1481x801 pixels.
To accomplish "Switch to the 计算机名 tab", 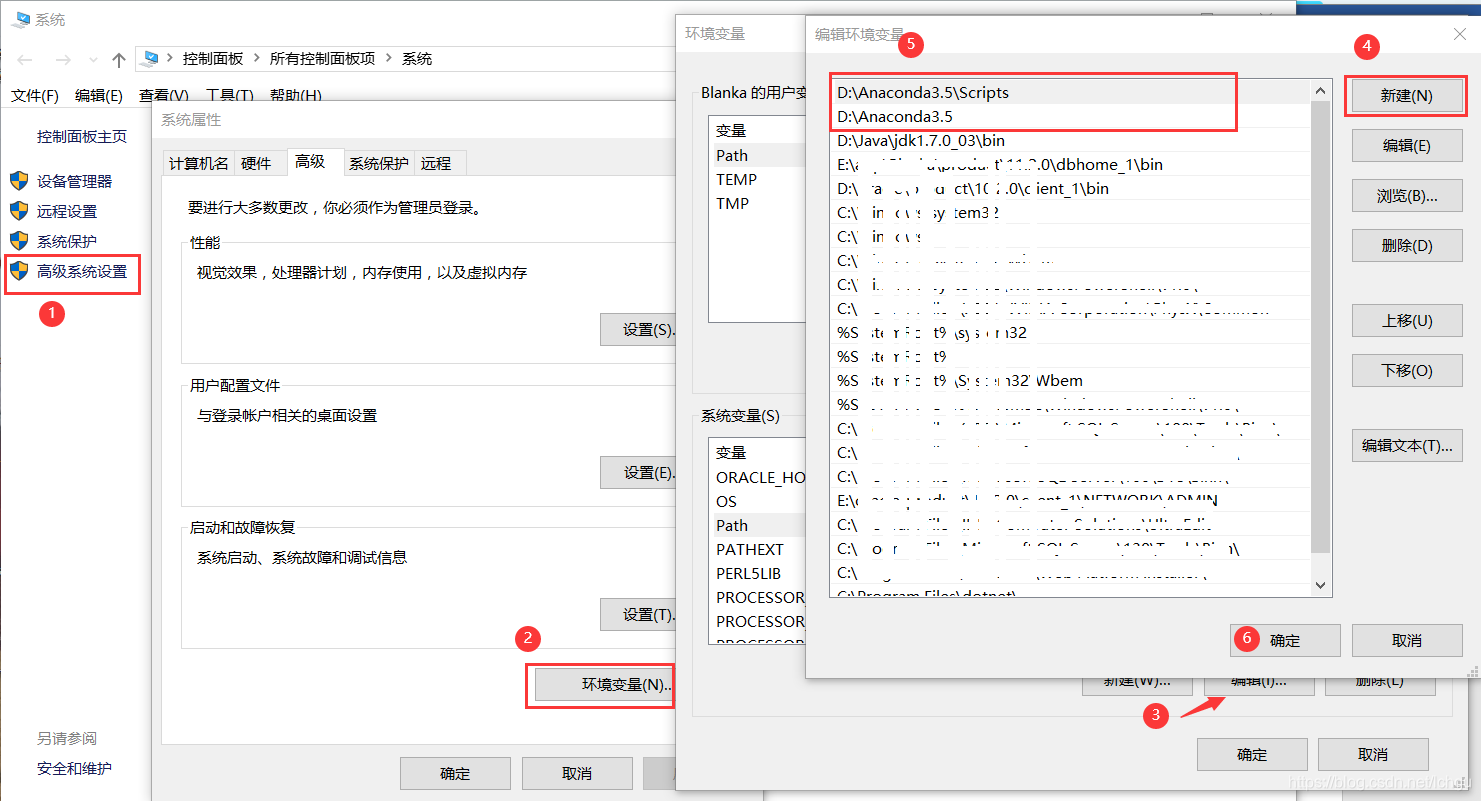I will tap(198, 163).
